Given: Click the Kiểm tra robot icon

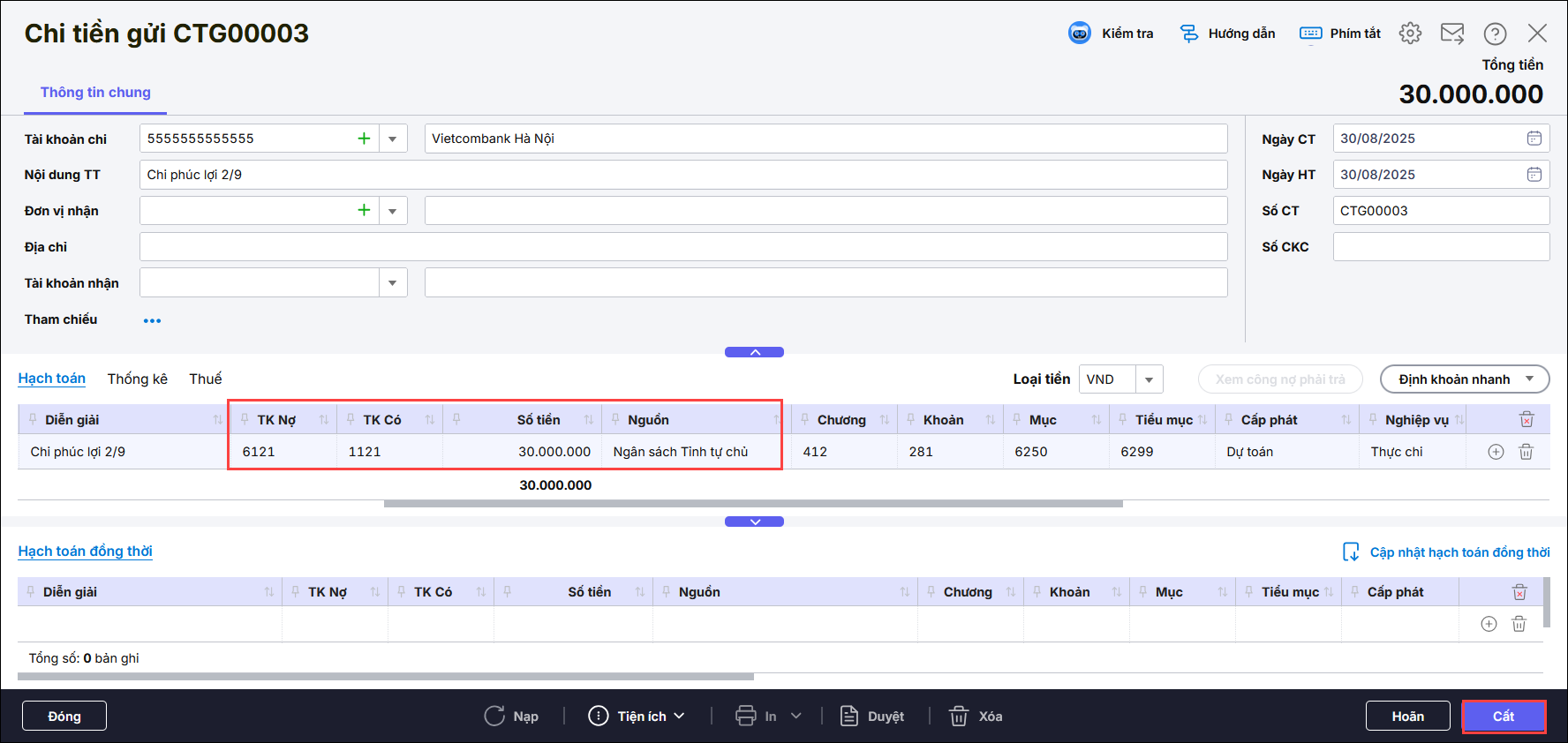Looking at the screenshot, I should [1079, 34].
